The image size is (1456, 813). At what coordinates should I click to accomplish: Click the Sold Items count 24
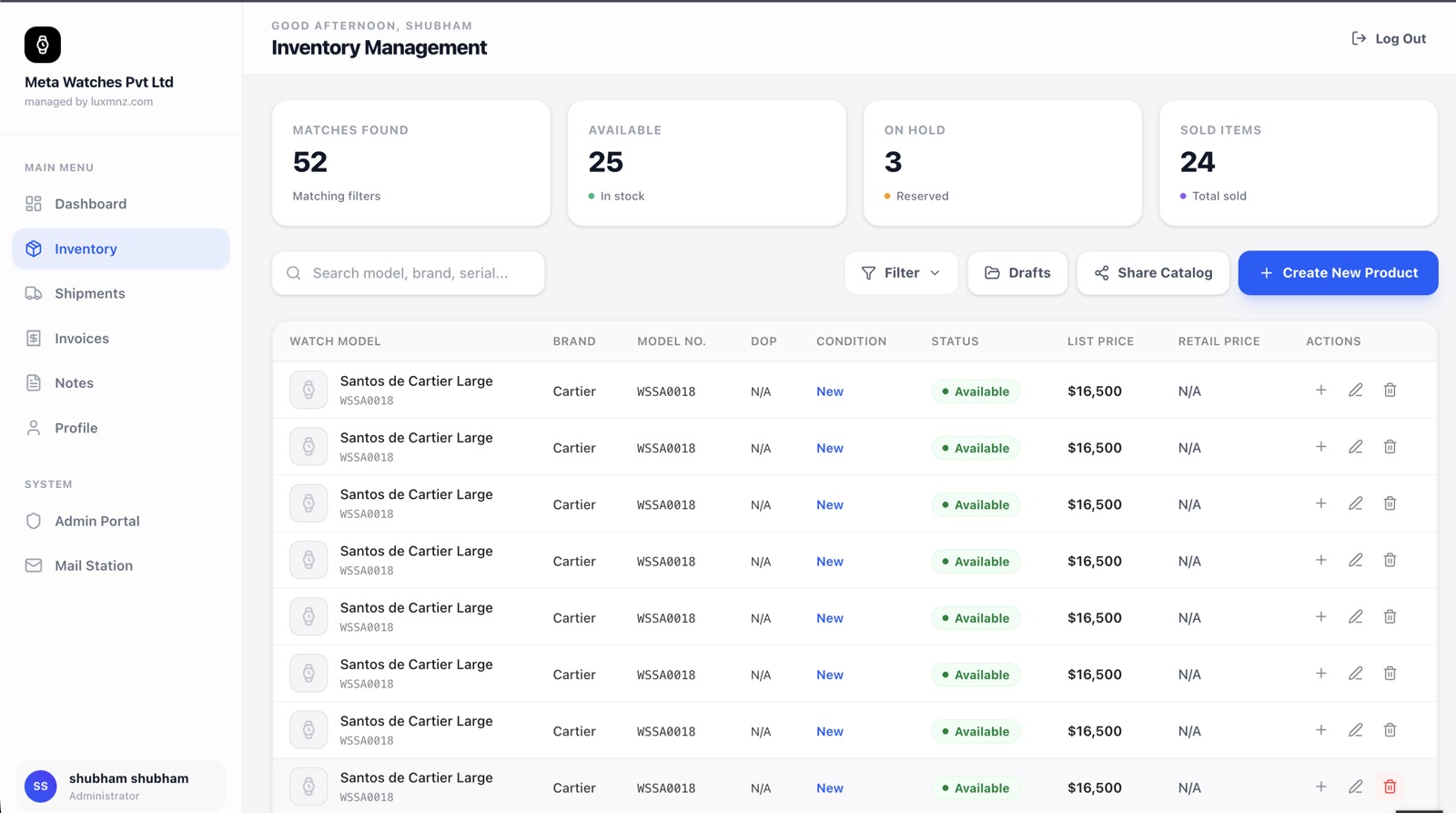tap(1198, 162)
